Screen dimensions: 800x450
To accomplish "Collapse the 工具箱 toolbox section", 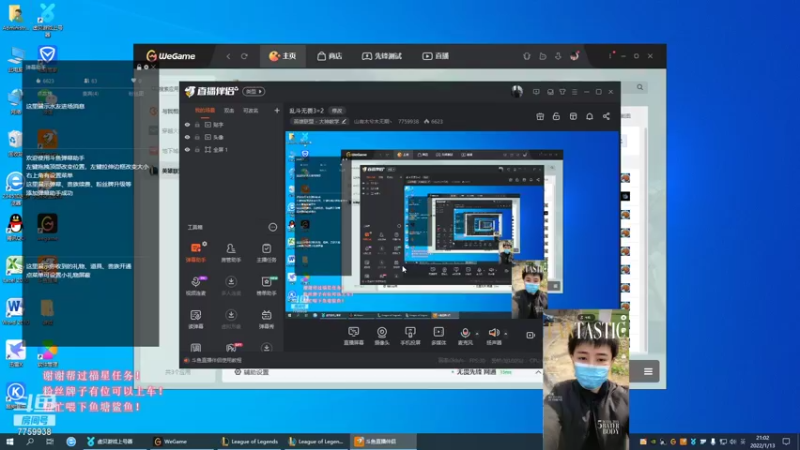I will pyautogui.click(x=272, y=227).
